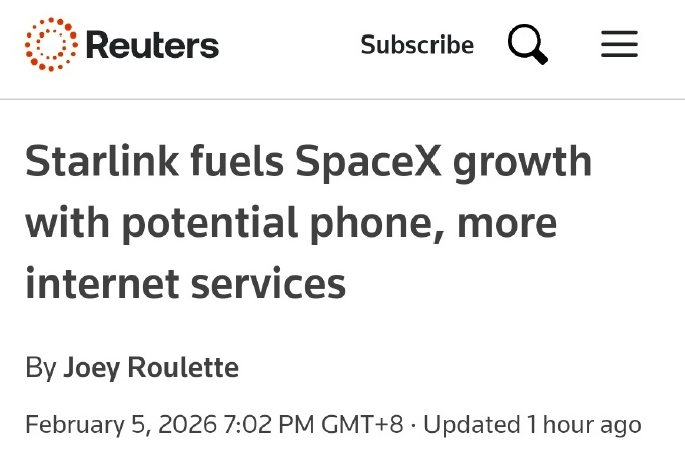Screen dimensions: 685x468
Task: Click "internet services" in the headline
Action: point(186,284)
